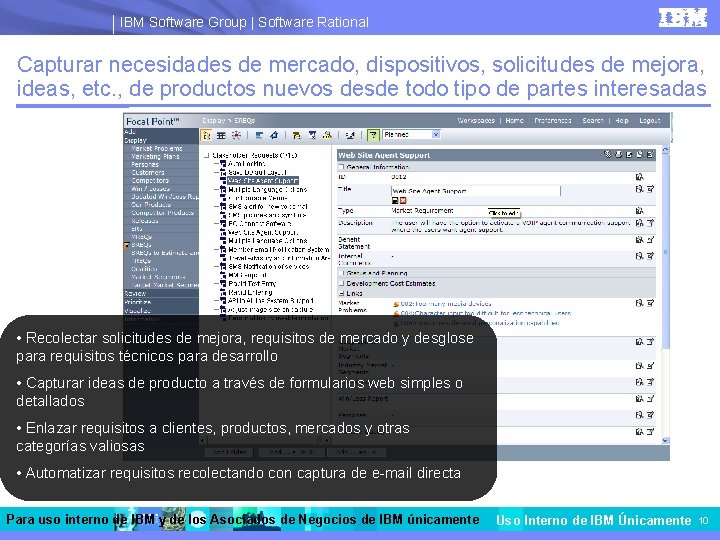720x540 pixels.
Task: Click the blue align-bars toolbar icon
Action: pos(259,135)
